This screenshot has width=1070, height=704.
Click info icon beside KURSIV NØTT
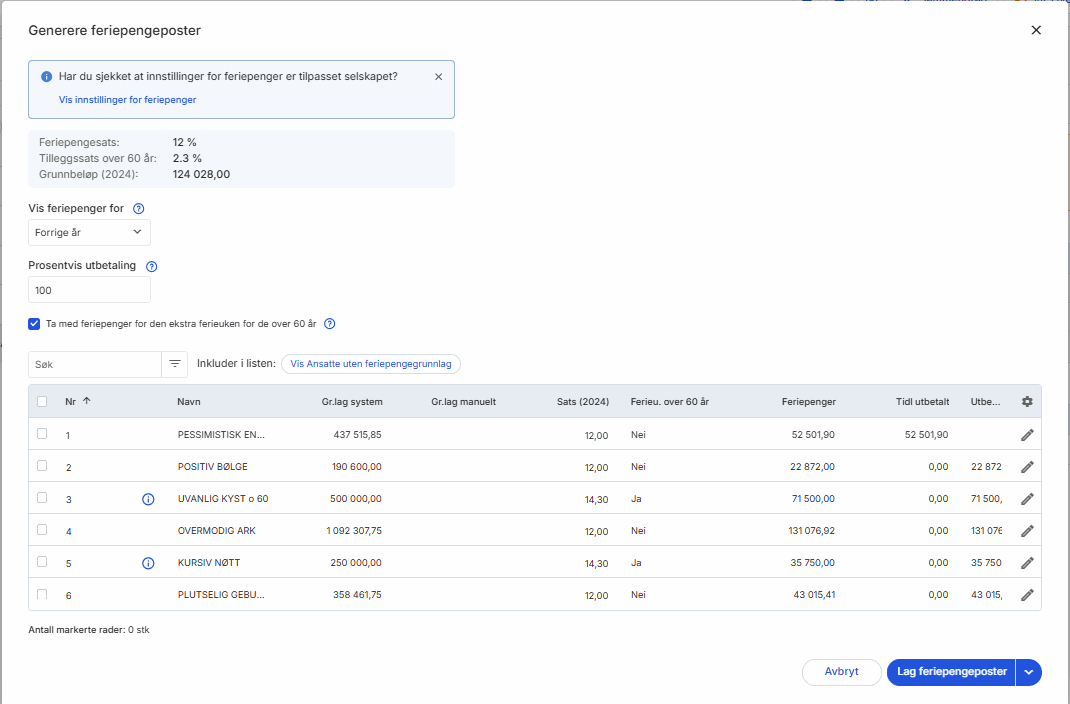tap(148, 563)
